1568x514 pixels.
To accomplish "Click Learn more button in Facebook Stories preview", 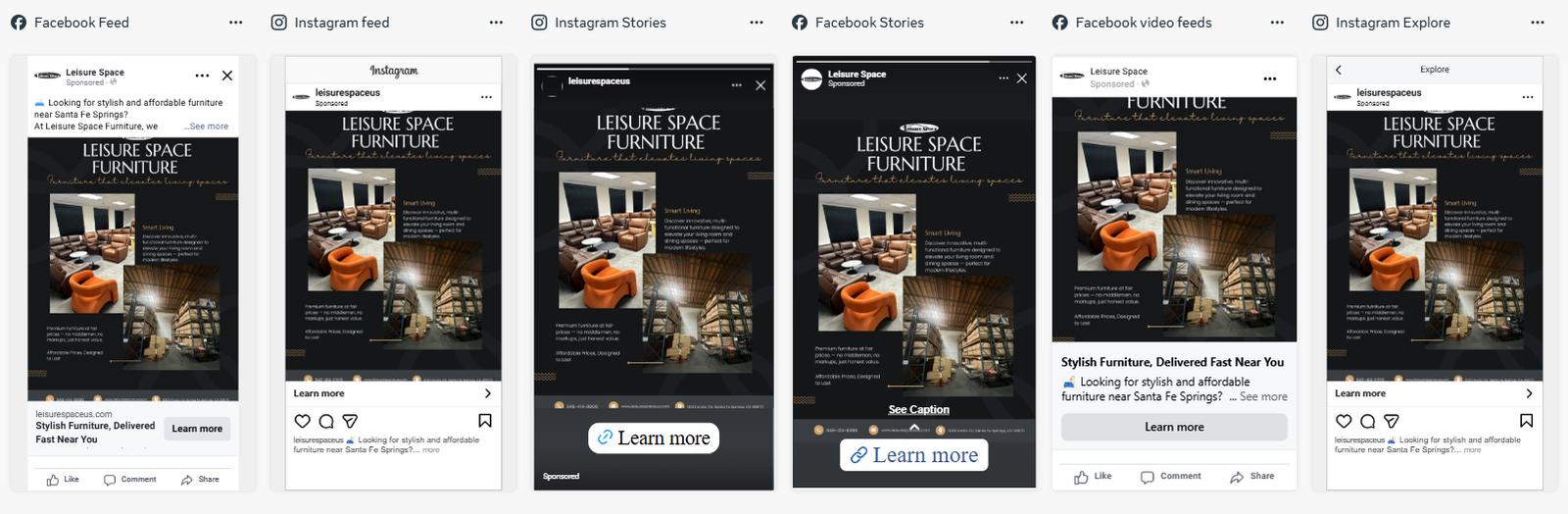I will pyautogui.click(x=914, y=455).
